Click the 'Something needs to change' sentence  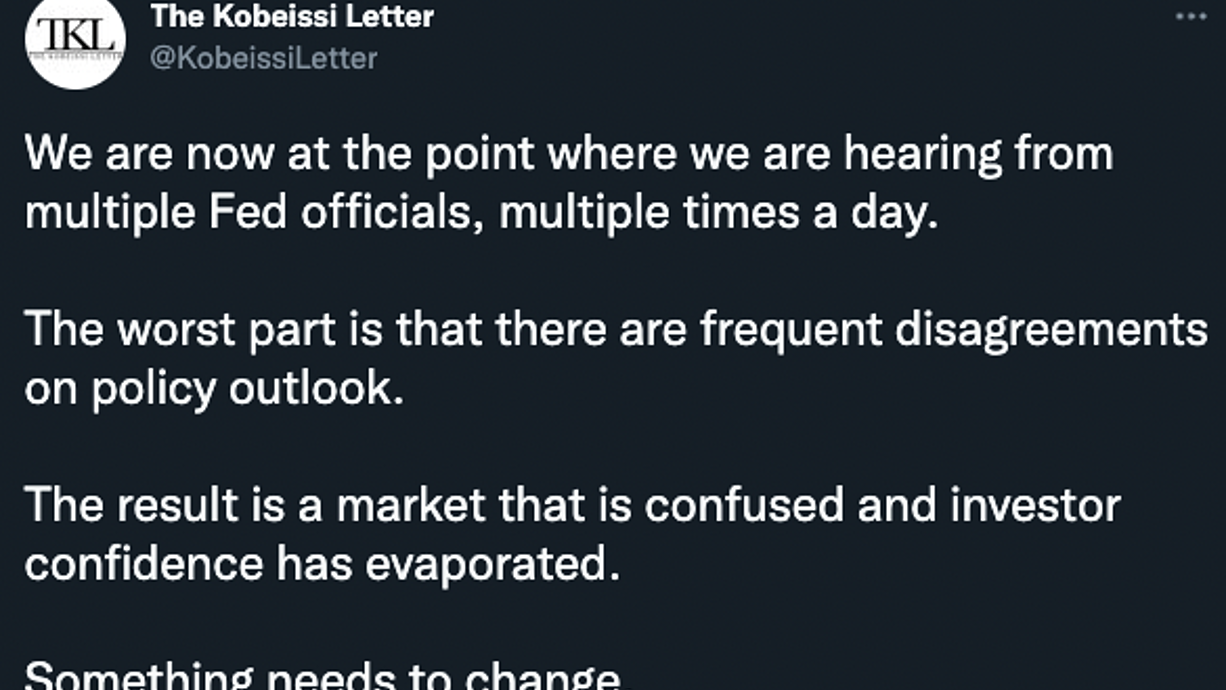322,676
